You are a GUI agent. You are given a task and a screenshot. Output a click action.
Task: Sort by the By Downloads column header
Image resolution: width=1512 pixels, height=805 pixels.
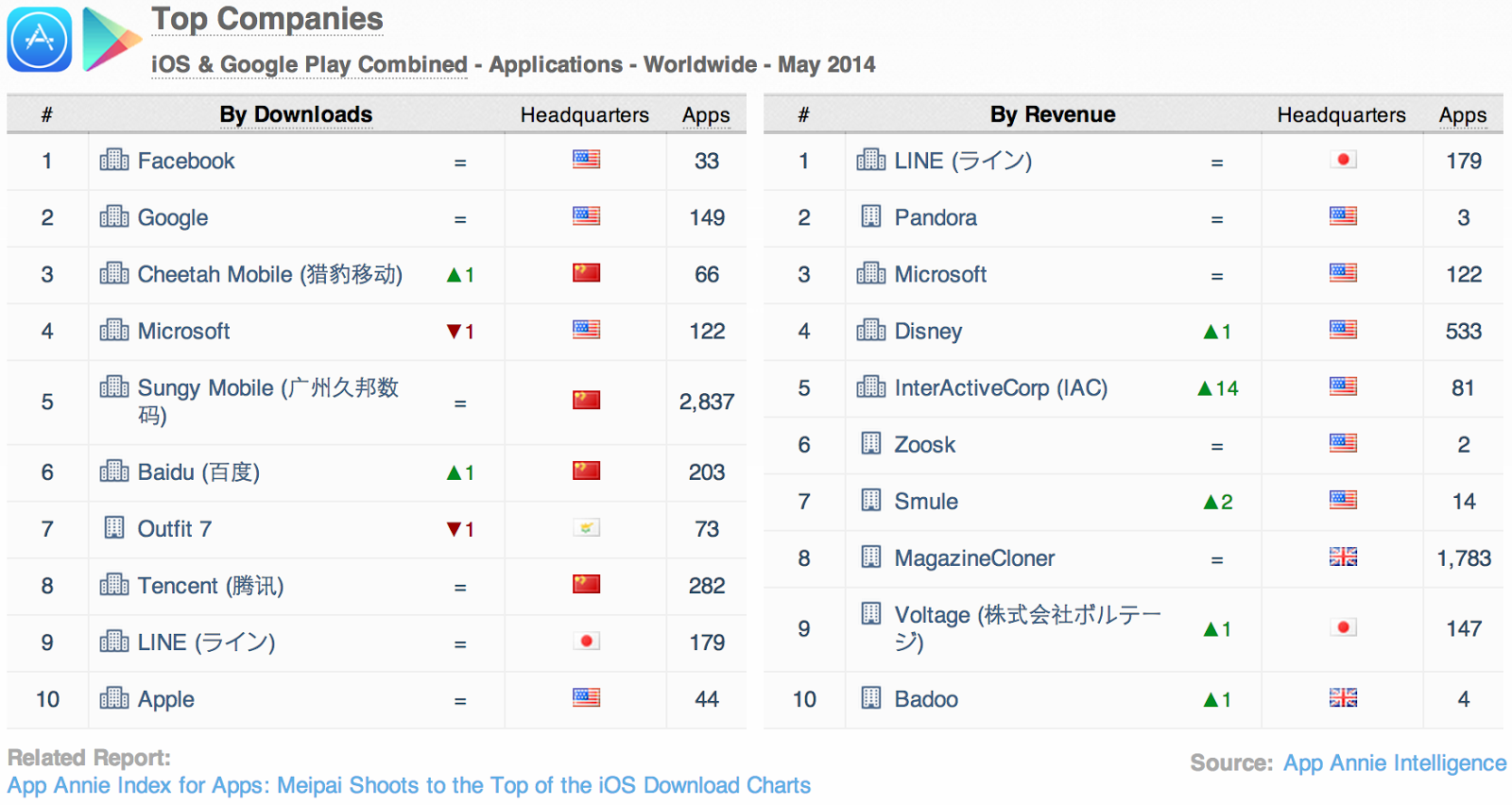pos(296,114)
